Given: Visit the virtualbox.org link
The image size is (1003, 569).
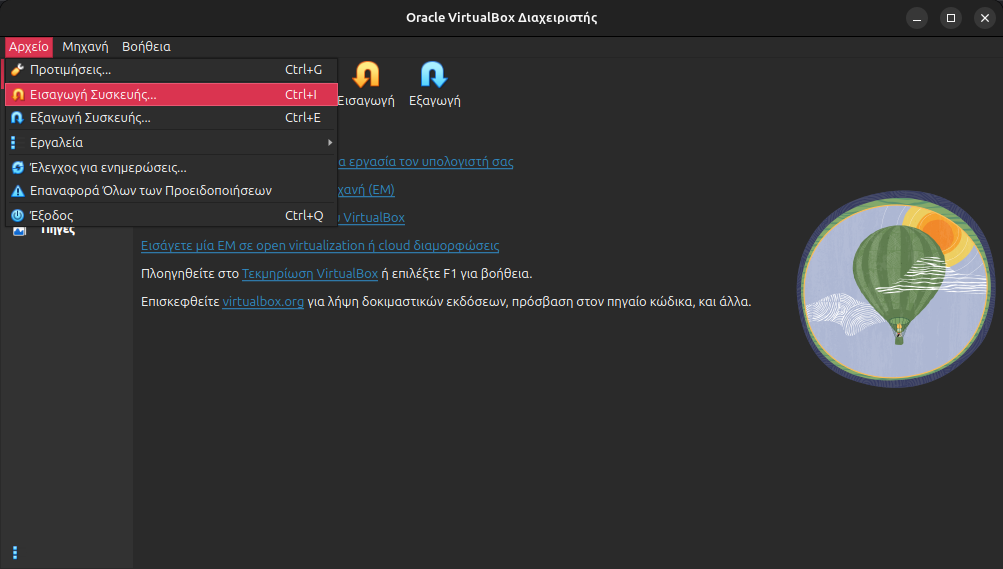Looking at the screenshot, I should (x=263, y=302).
